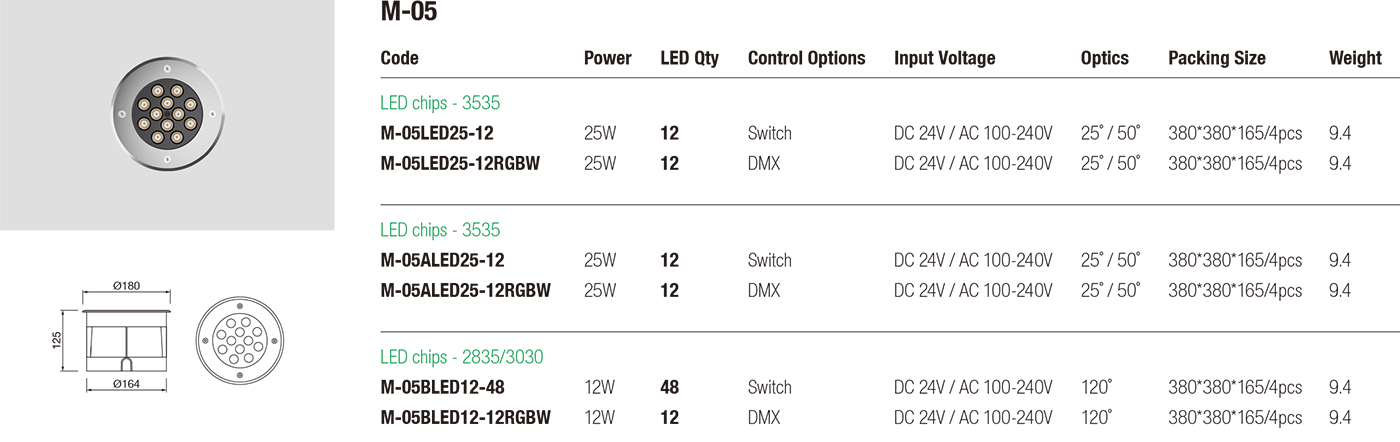
Task: Select product code M-05LED25-12
Action: [437, 133]
